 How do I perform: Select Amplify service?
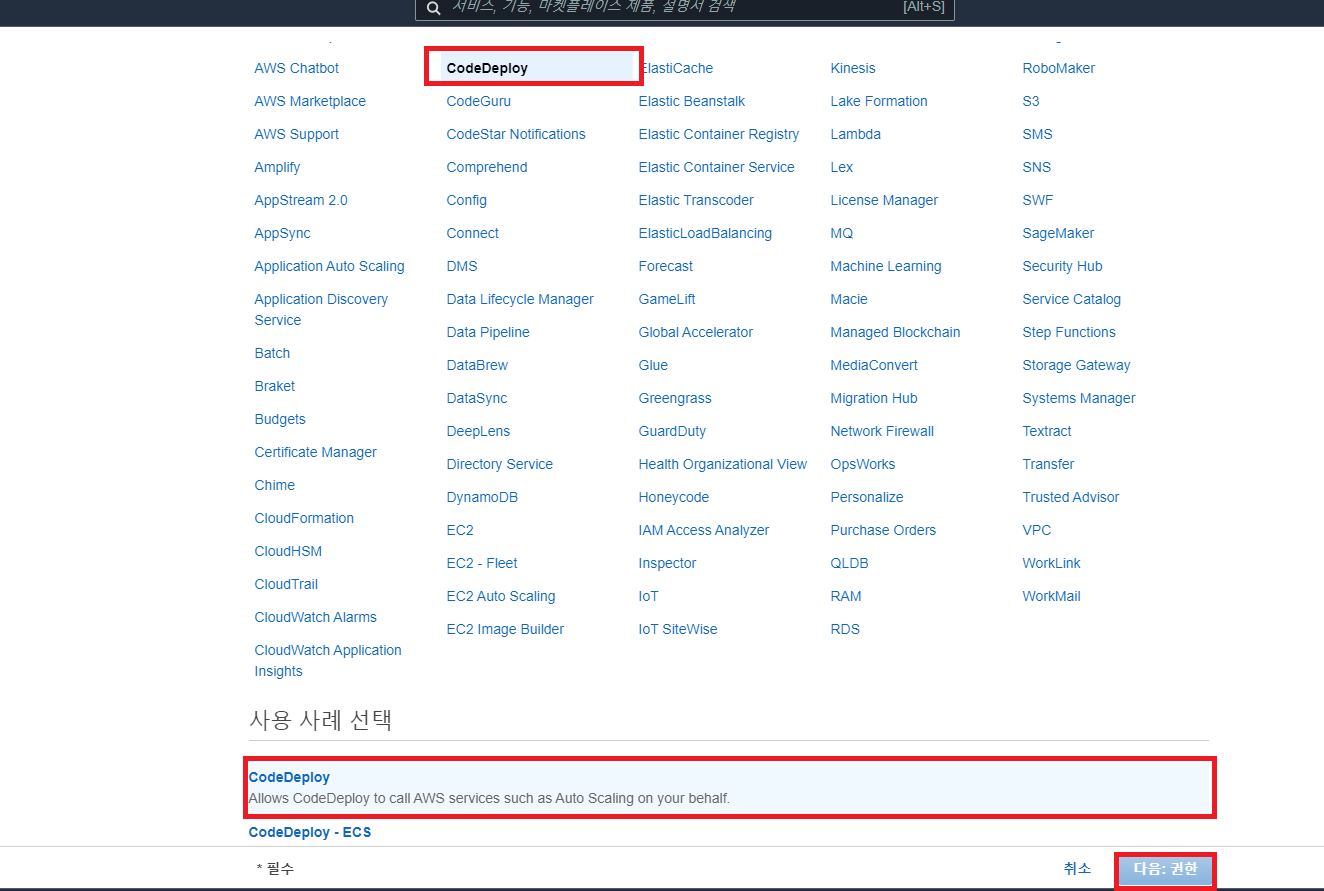(x=277, y=167)
